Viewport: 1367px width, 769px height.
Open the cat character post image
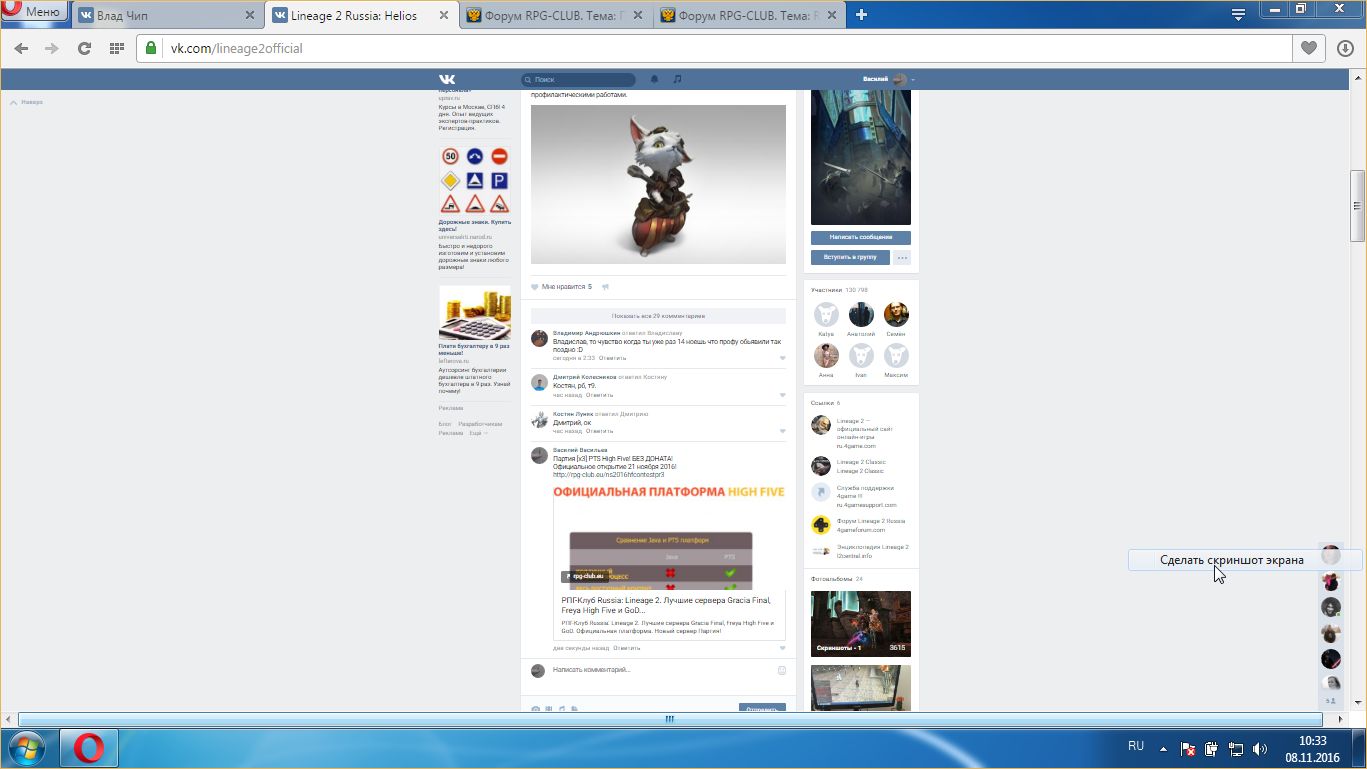click(658, 184)
